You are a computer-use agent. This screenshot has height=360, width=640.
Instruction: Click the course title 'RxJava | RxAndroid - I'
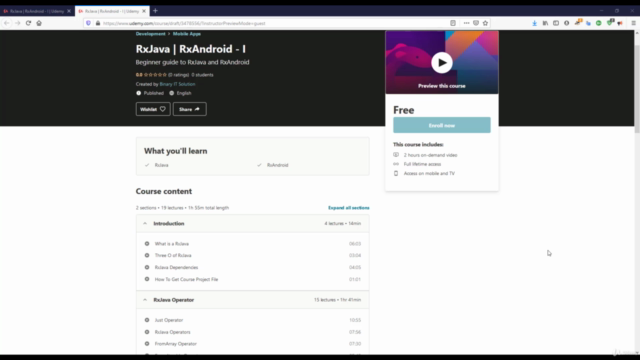[x=191, y=49]
